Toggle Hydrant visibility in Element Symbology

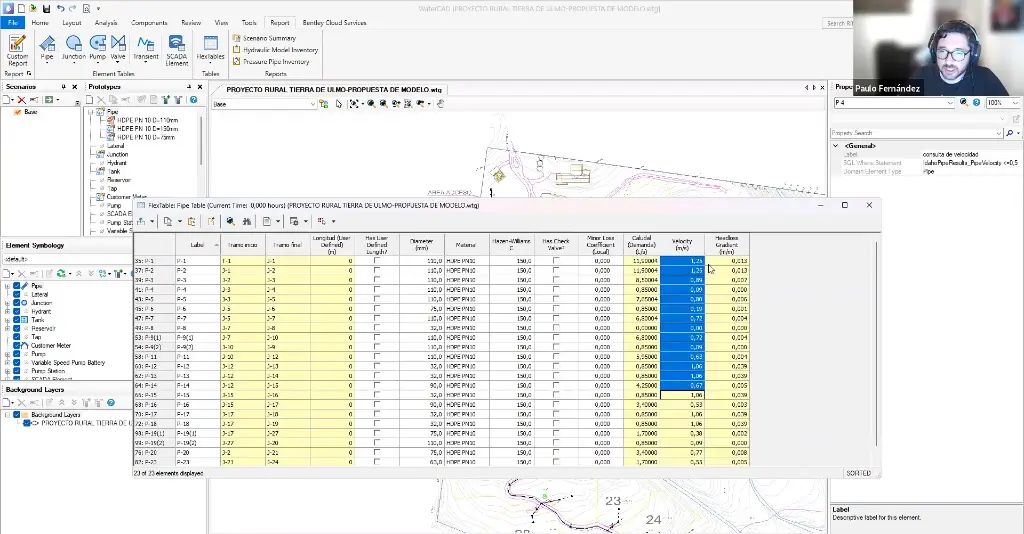point(17,311)
